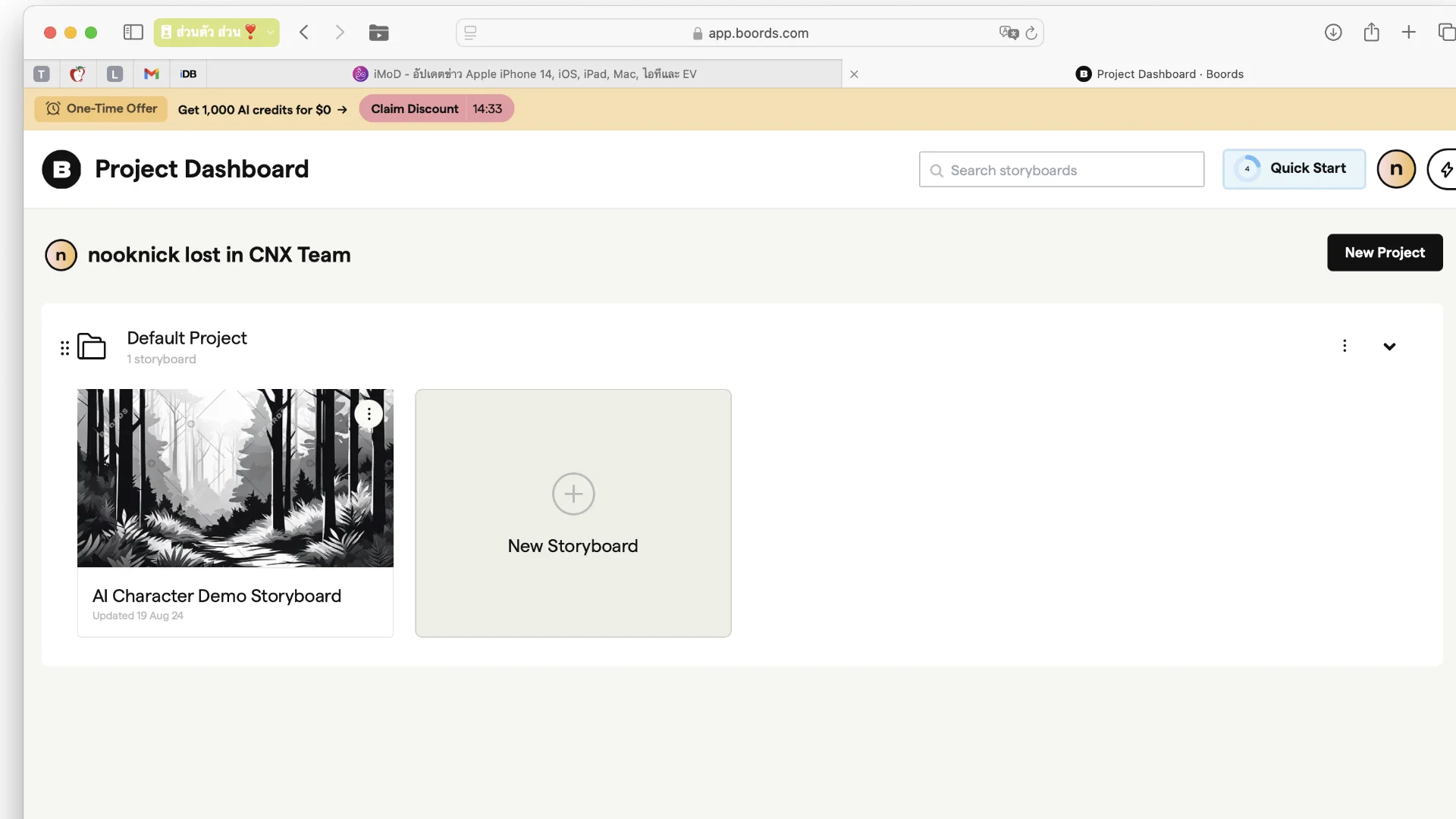The image size is (1456, 819).
Task: Click the Search storyboards field
Action: [1062, 170]
